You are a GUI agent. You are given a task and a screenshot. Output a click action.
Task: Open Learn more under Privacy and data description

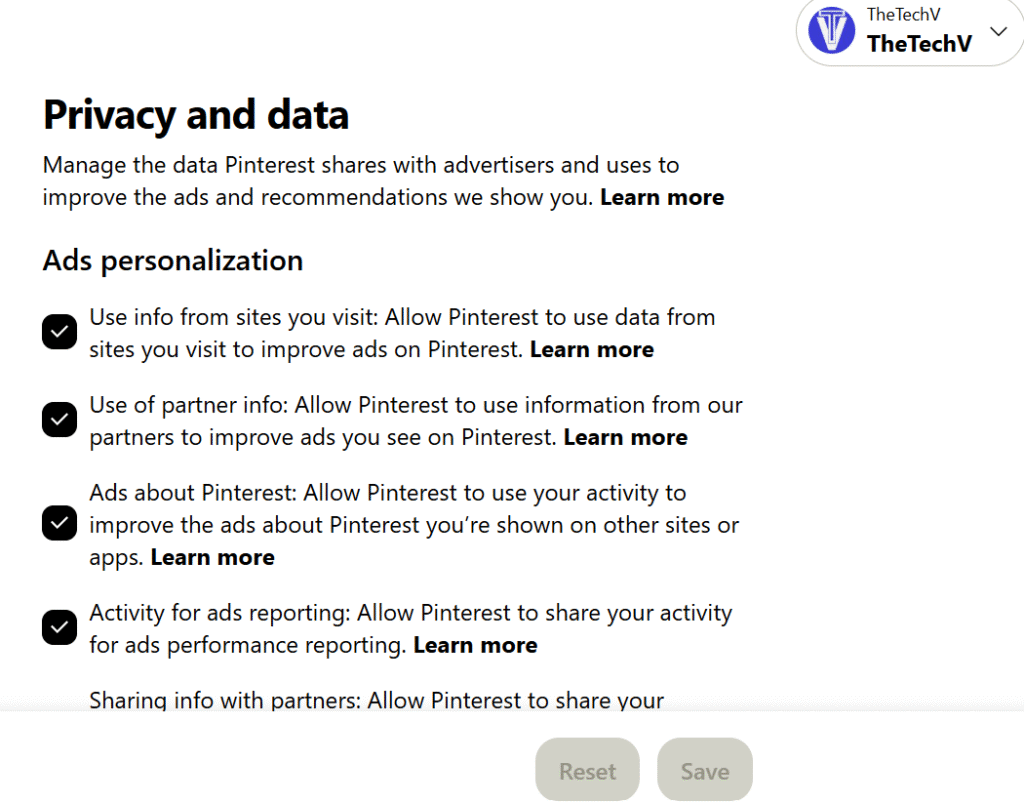[x=662, y=197]
